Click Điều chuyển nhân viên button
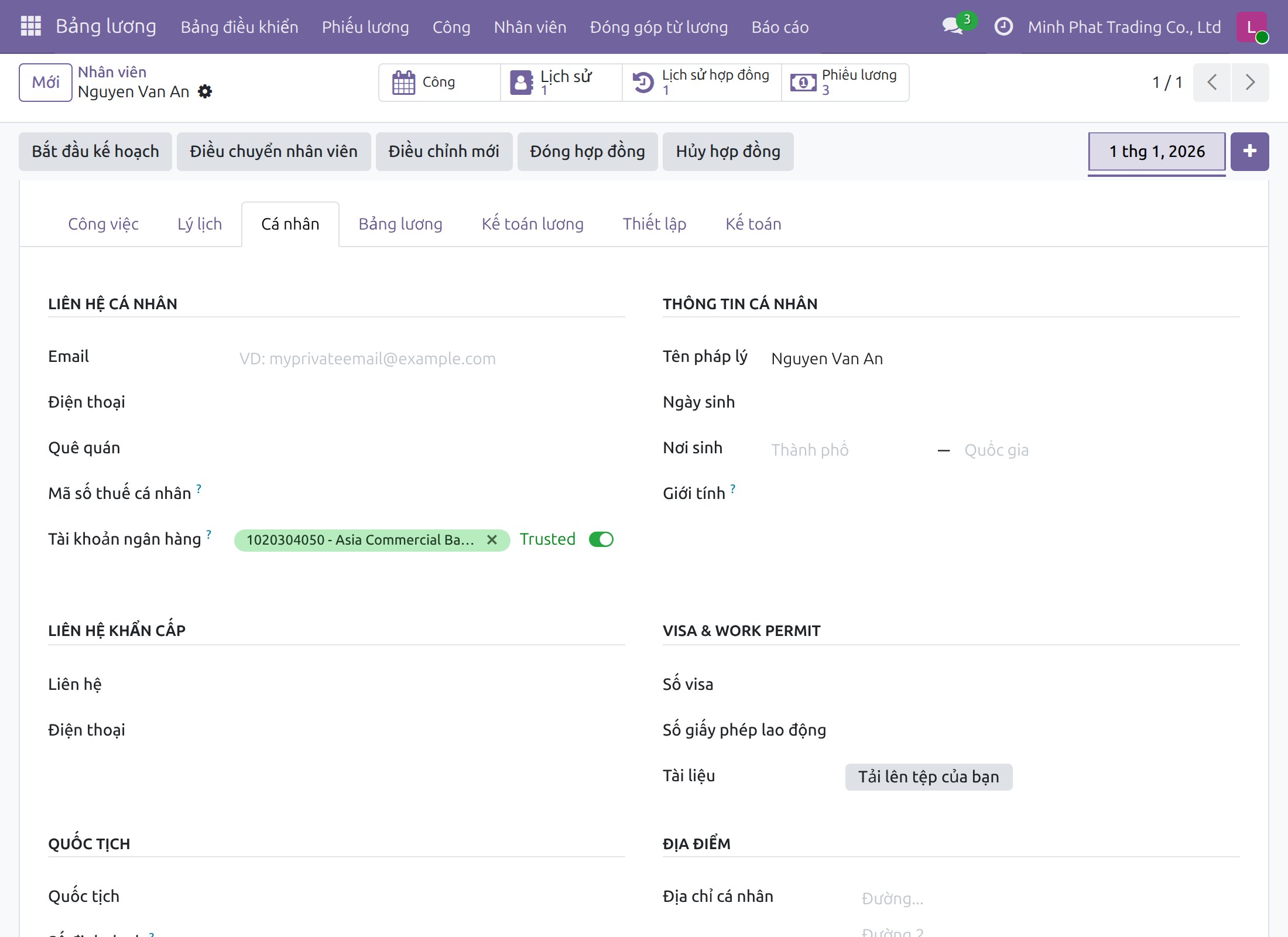The width and height of the screenshot is (1288, 937). [273, 152]
